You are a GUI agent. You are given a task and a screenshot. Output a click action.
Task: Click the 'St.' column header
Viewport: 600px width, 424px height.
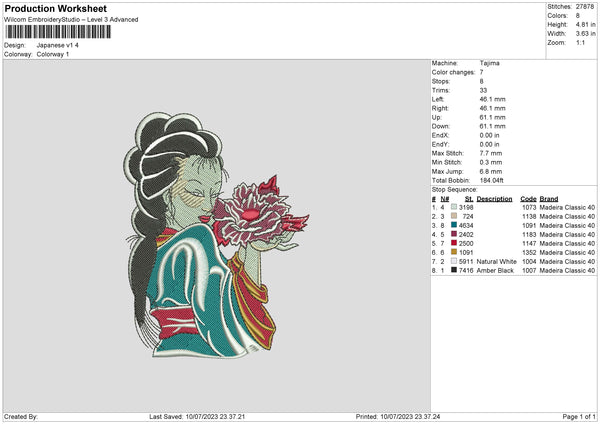[x=469, y=199]
